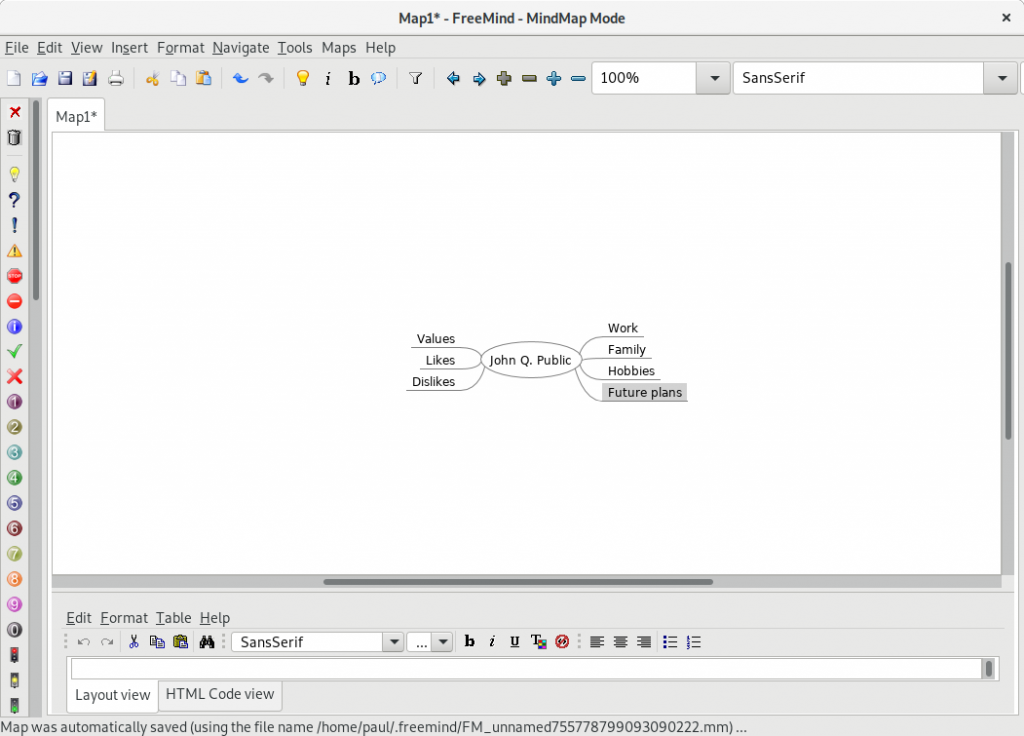
Task: Click the Text color icon in note editor
Action: pos(538,642)
